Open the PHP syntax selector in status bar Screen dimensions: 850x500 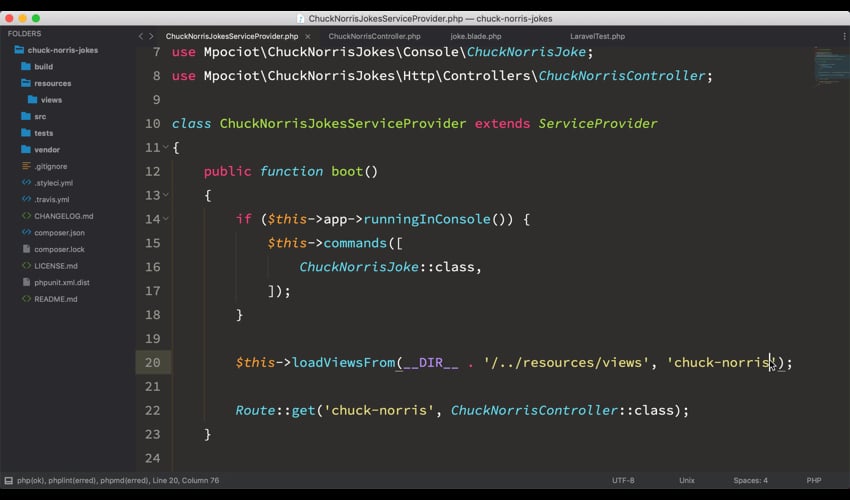point(814,480)
